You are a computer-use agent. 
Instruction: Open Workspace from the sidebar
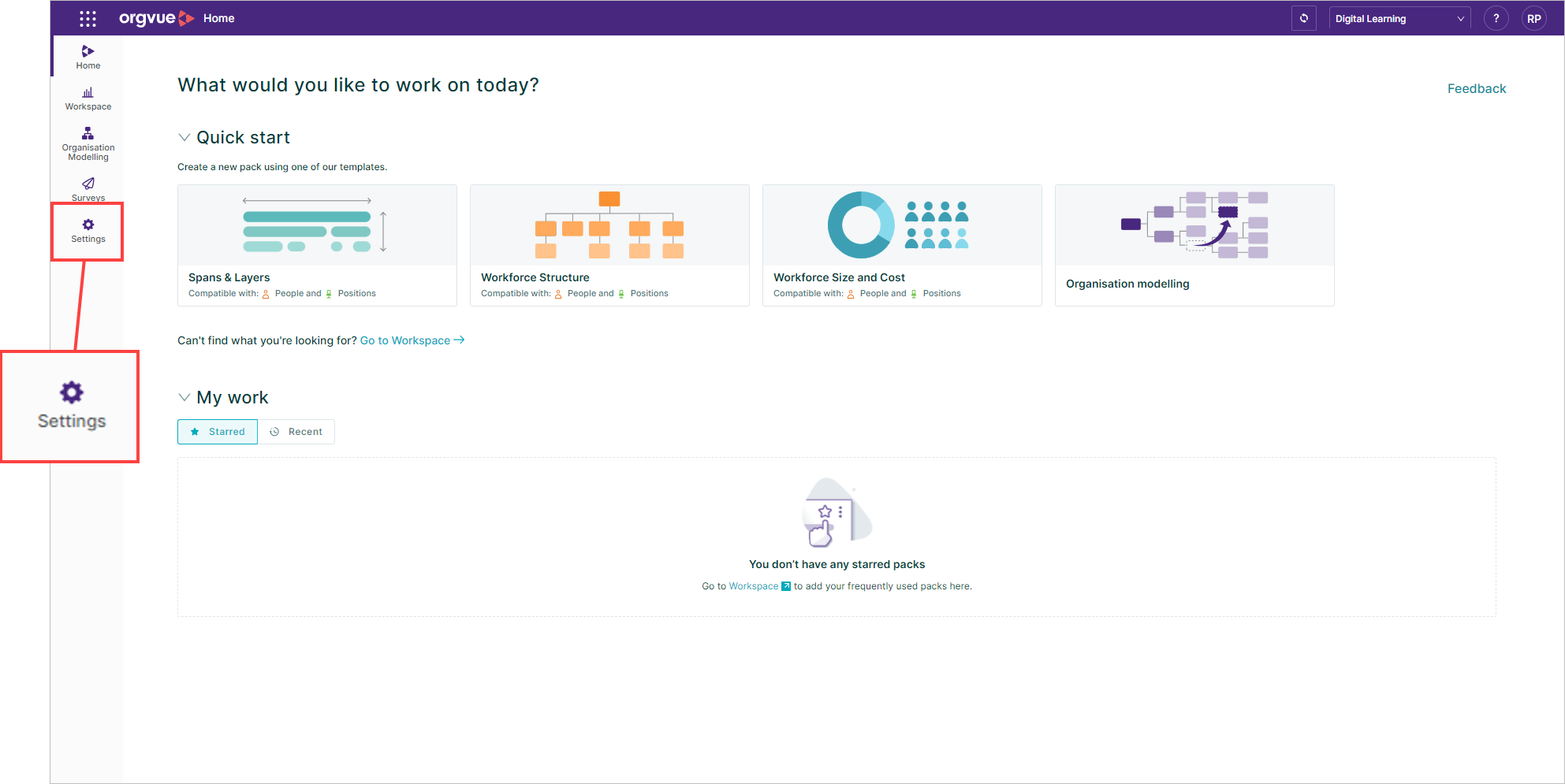[x=87, y=98]
